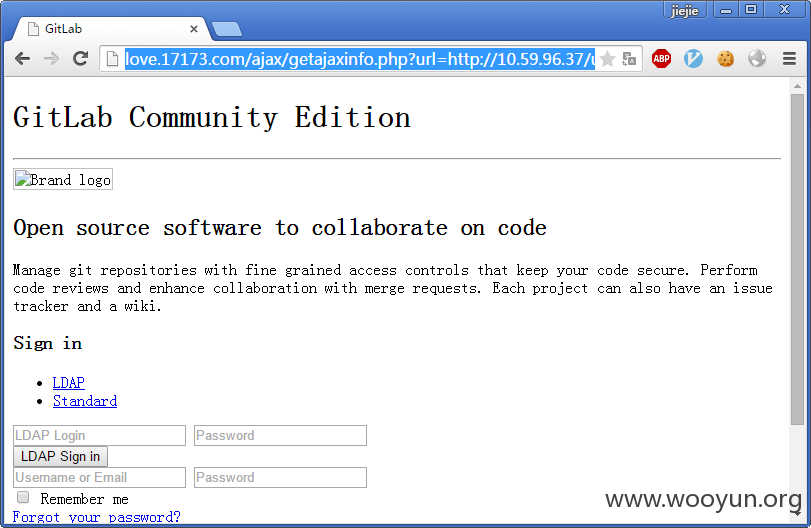The image size is (811, 528).
Task: Open the cookie extension icon
Action: [x=725, y=58]
